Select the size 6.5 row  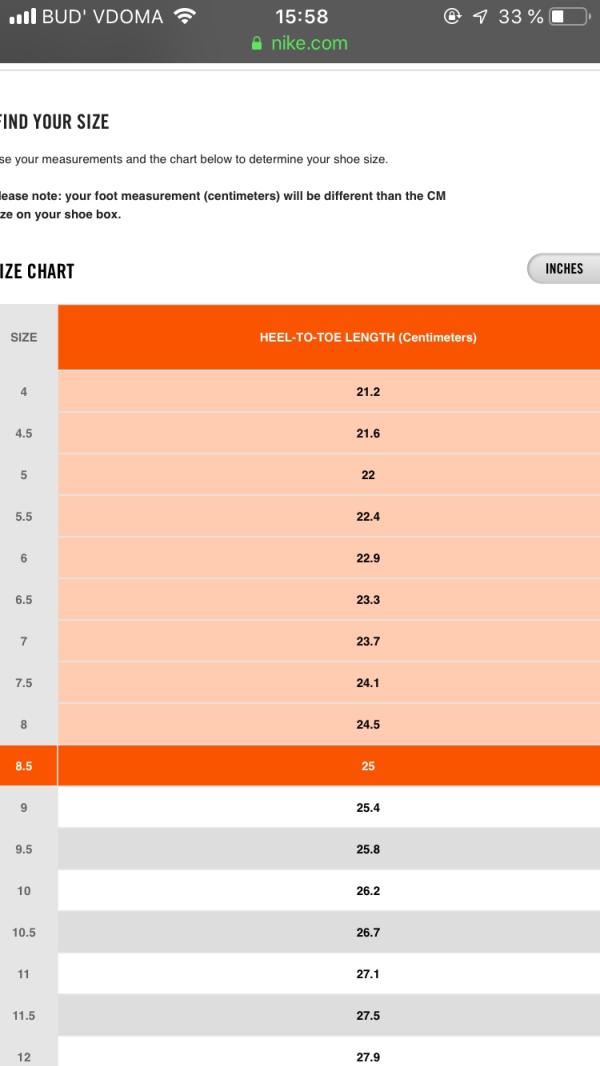click(x=300, y=600)
